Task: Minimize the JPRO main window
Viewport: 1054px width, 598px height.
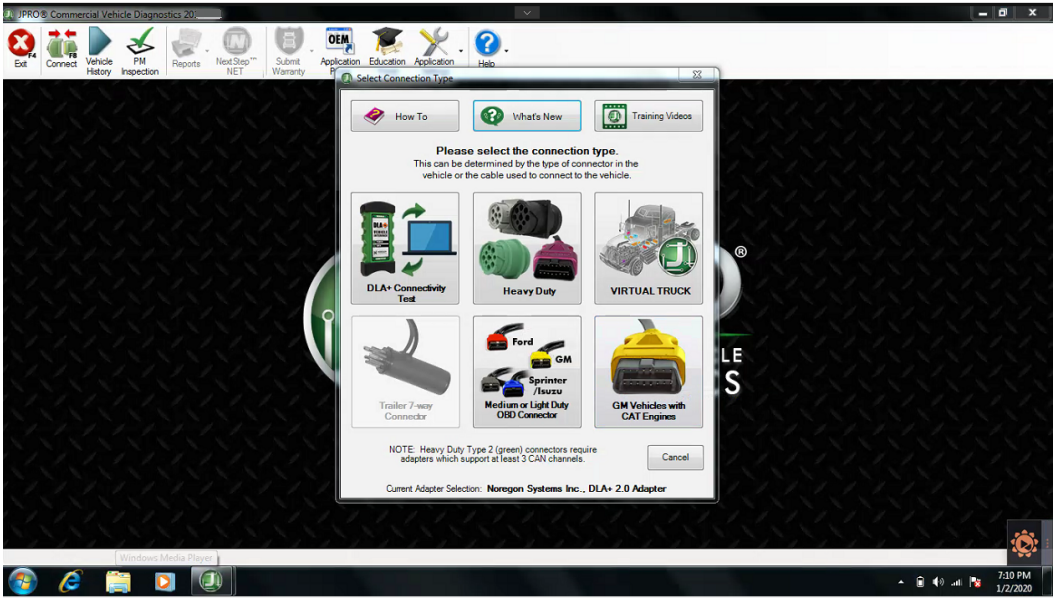Action: 983,13
